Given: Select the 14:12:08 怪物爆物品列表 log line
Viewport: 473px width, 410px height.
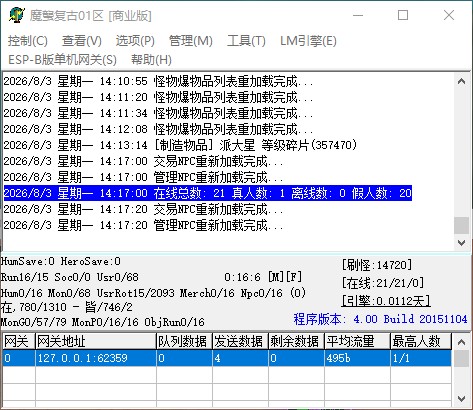Looking at the screenshot, I should pos(159,129).
